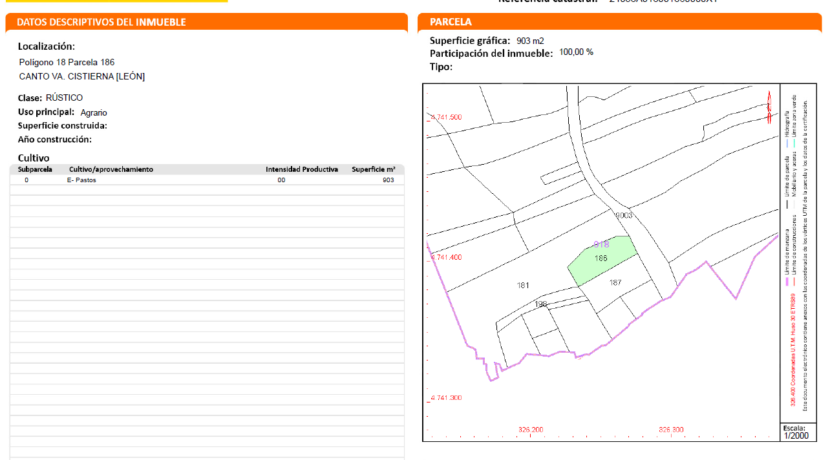
Task: Click parcel 187 label on the map
Action: tap(615, 283)
